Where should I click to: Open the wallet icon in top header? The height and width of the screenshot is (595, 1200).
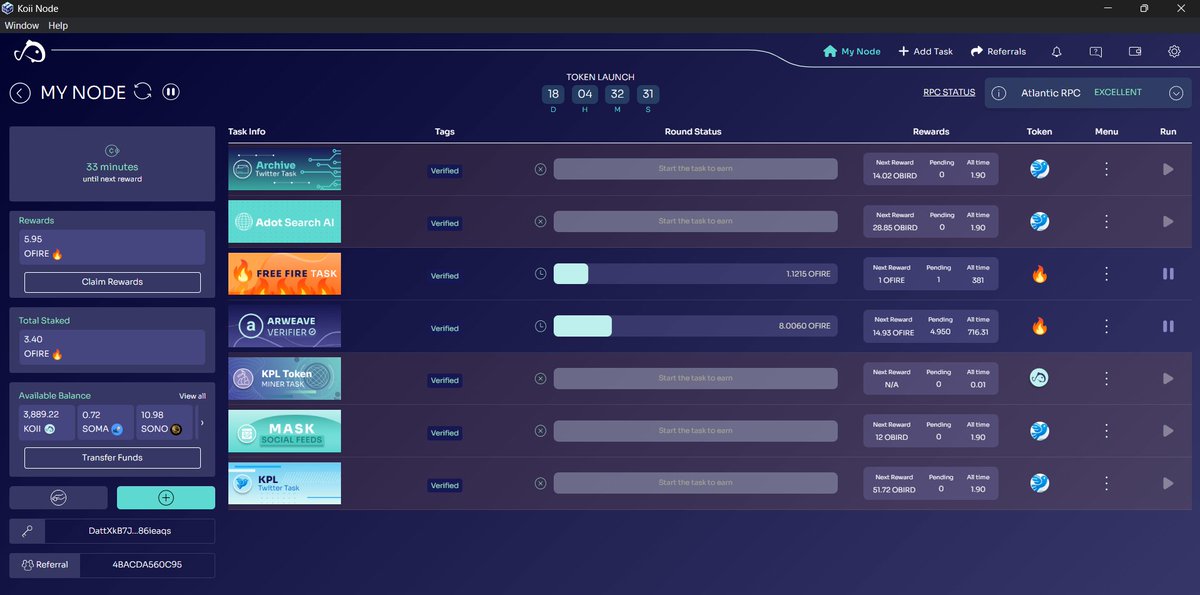tap(1135, 51)
